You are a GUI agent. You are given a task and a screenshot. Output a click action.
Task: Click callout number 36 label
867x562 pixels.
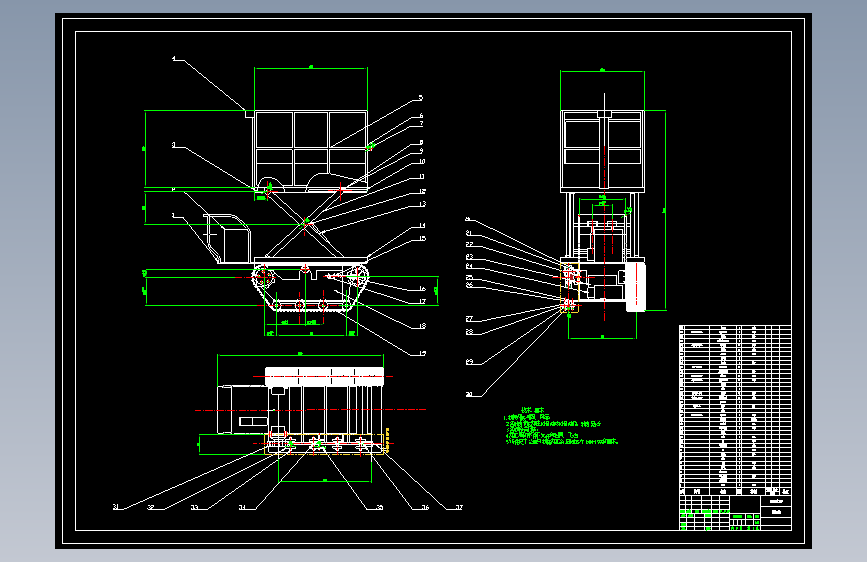click(425, 507)
